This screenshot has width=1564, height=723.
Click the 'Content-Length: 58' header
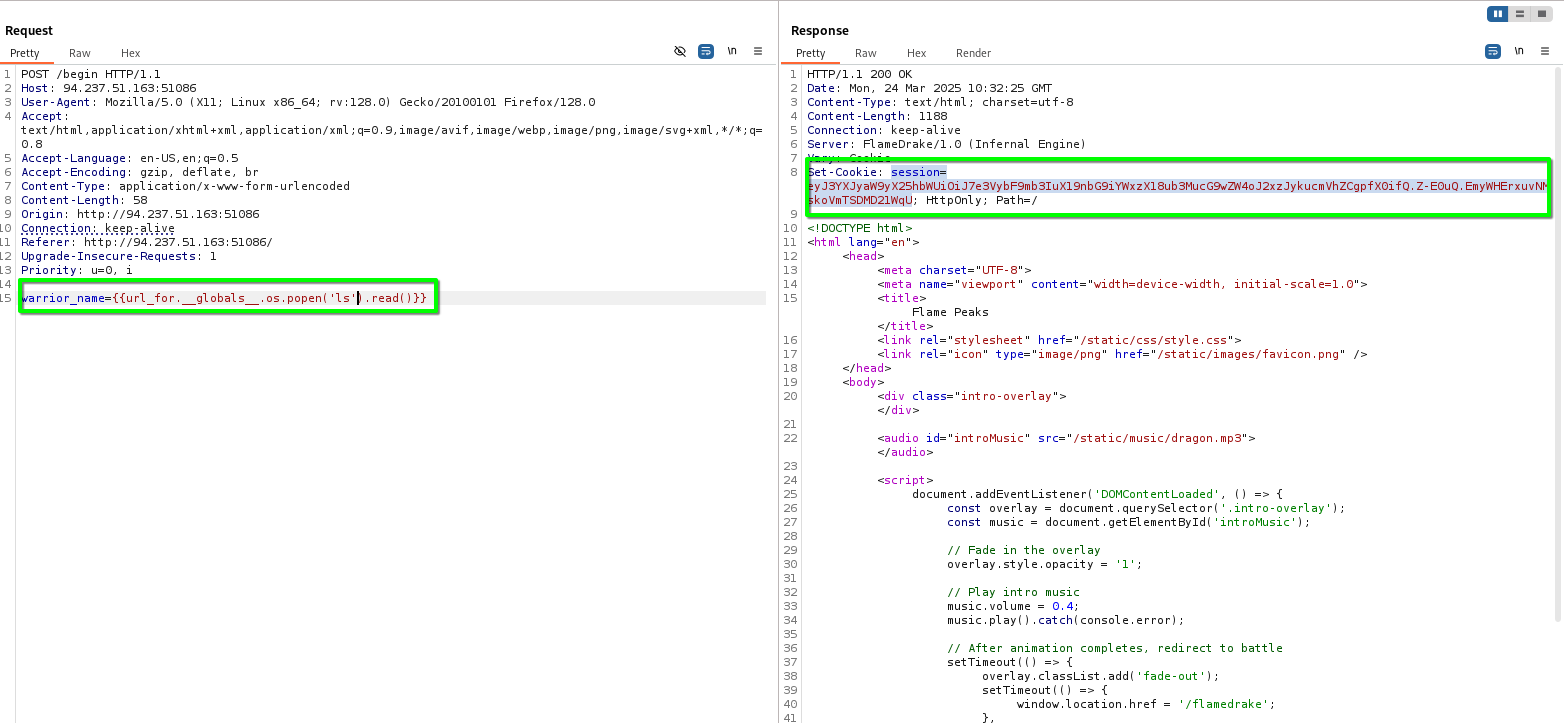(84, 200)
